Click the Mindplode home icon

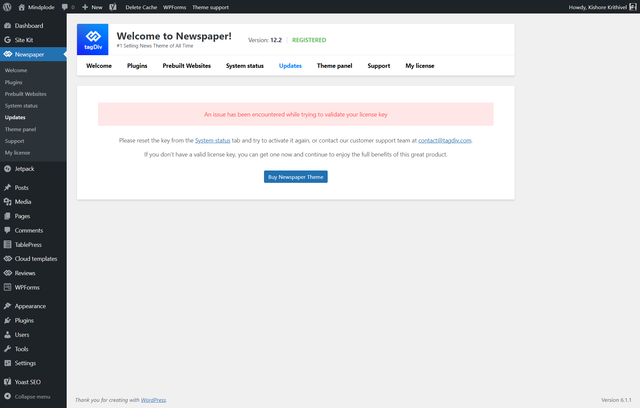(x=22, y=7)
